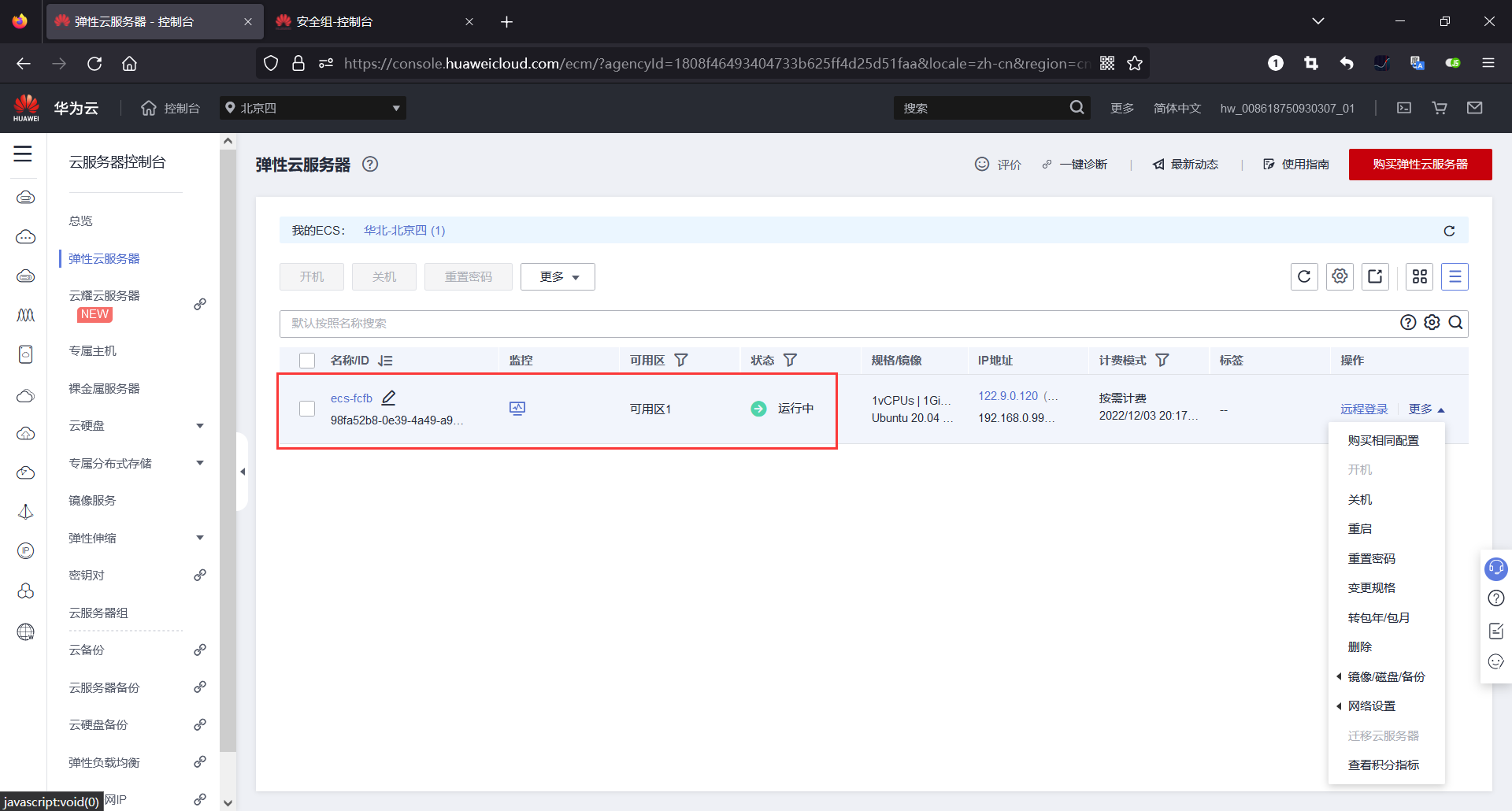The width and height of the screenshot is (1512, 811).
Task: Collapse the row 更多 actions menu
Action: click(1426, 409)
